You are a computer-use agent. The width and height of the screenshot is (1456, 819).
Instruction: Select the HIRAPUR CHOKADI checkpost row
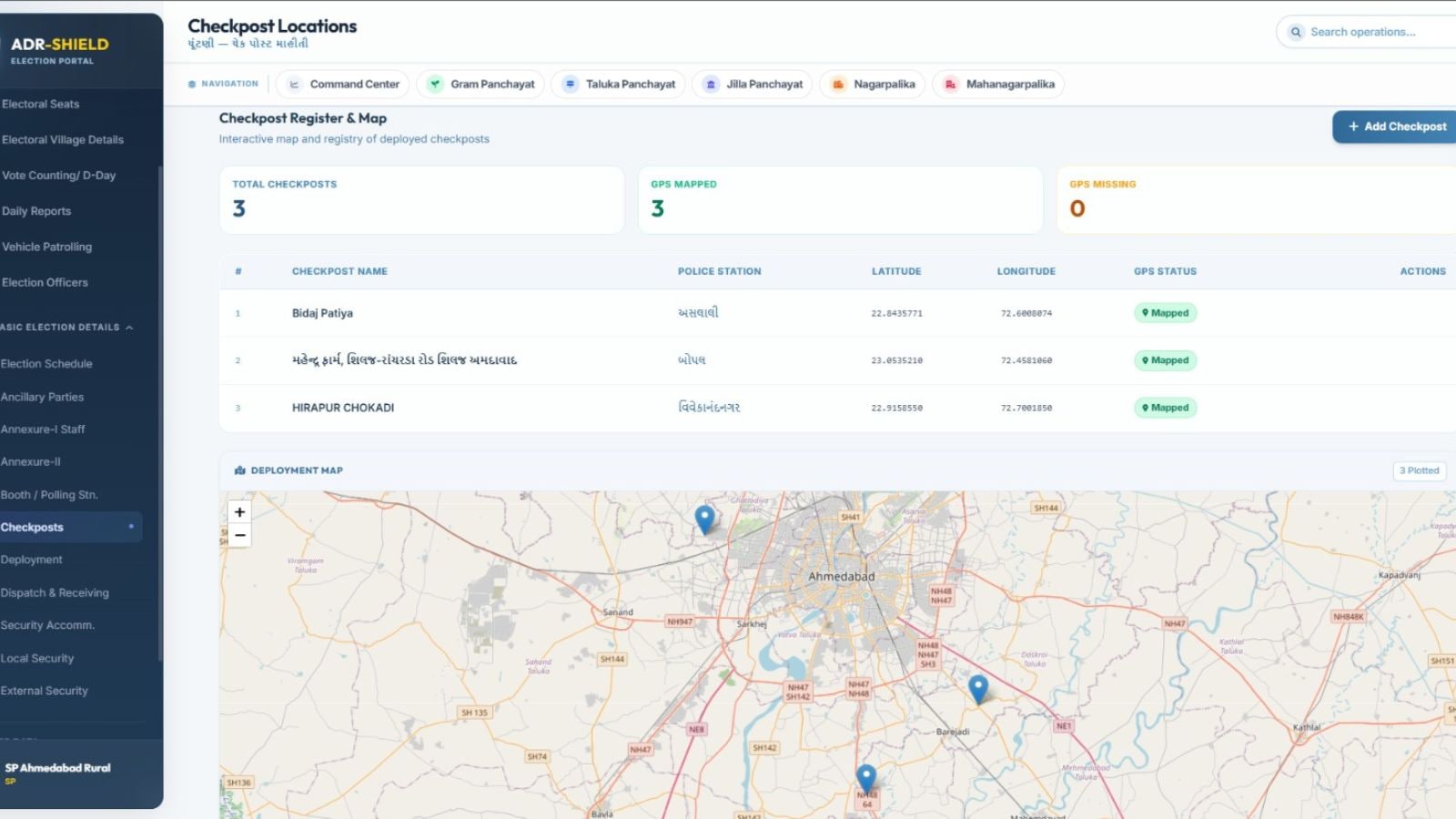coord(343,408)
